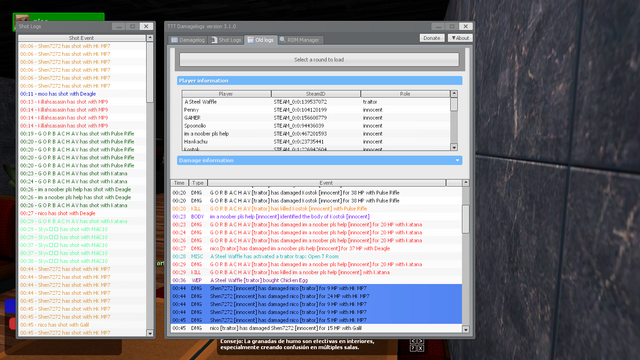
Task: Click down arrow of player table scrollbar
Action: coord(454,147)
